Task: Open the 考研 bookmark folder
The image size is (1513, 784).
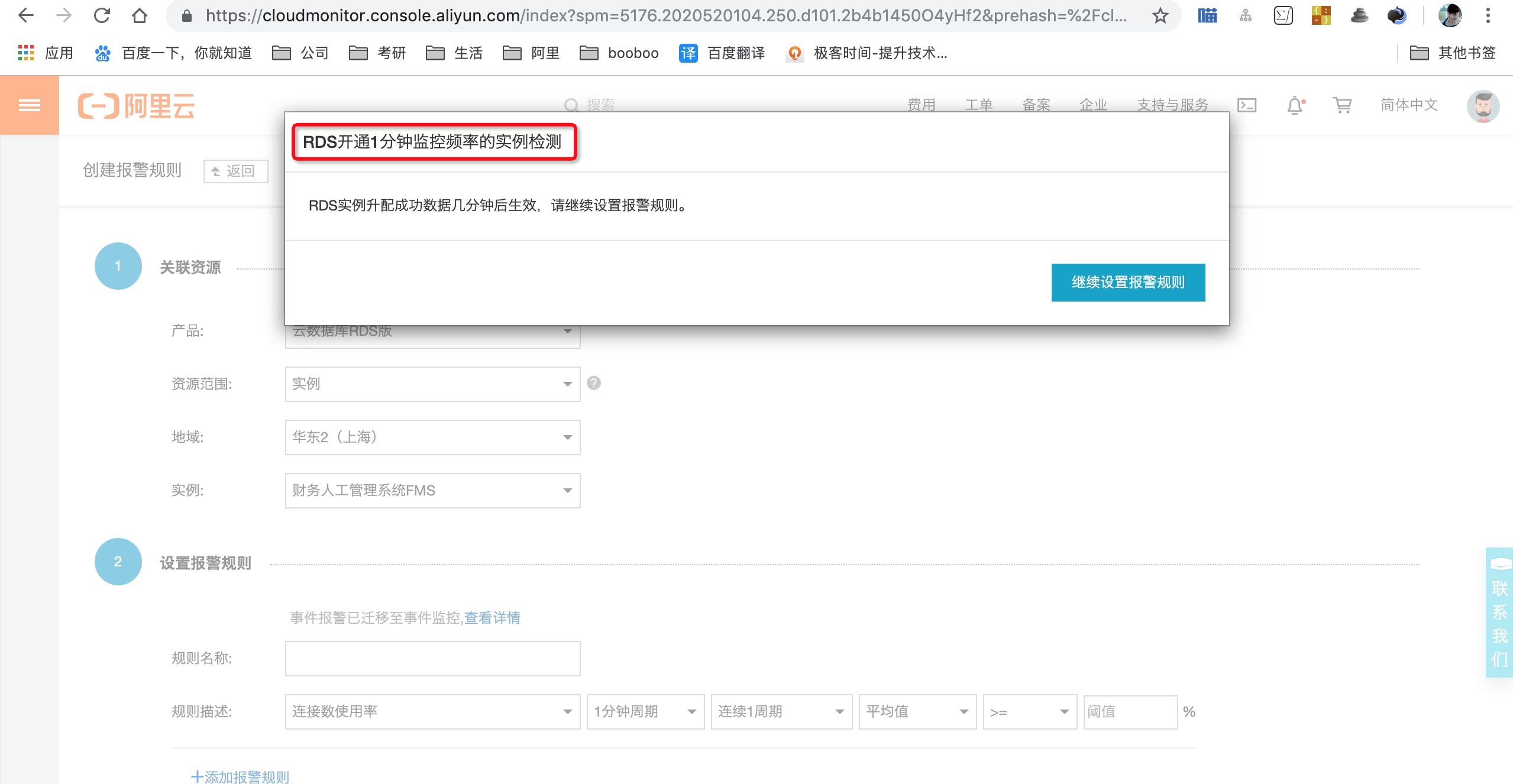Action: pyautogui.click(x=377, y=53)
